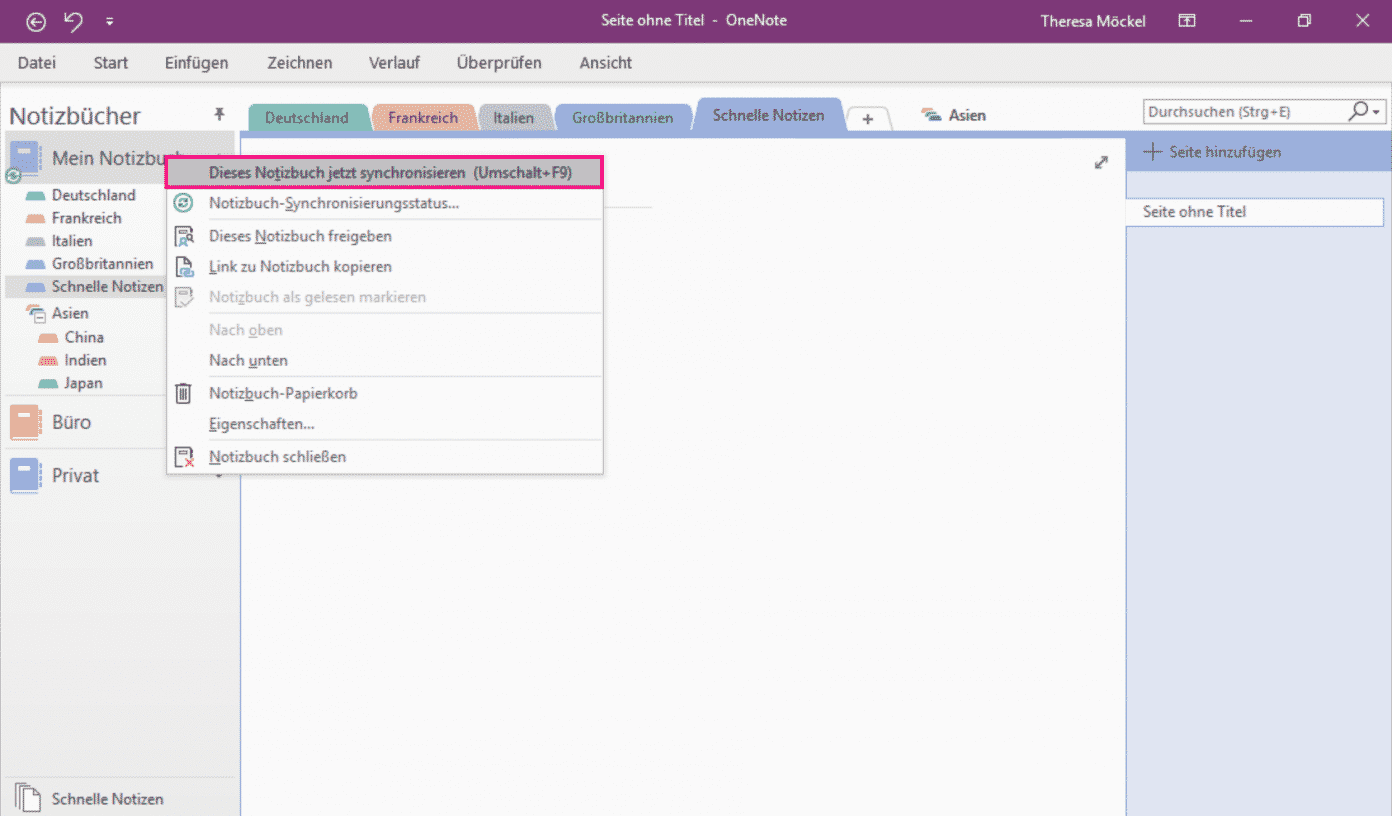Create a new section with the + tab
1392x816 pixels.
867,118
